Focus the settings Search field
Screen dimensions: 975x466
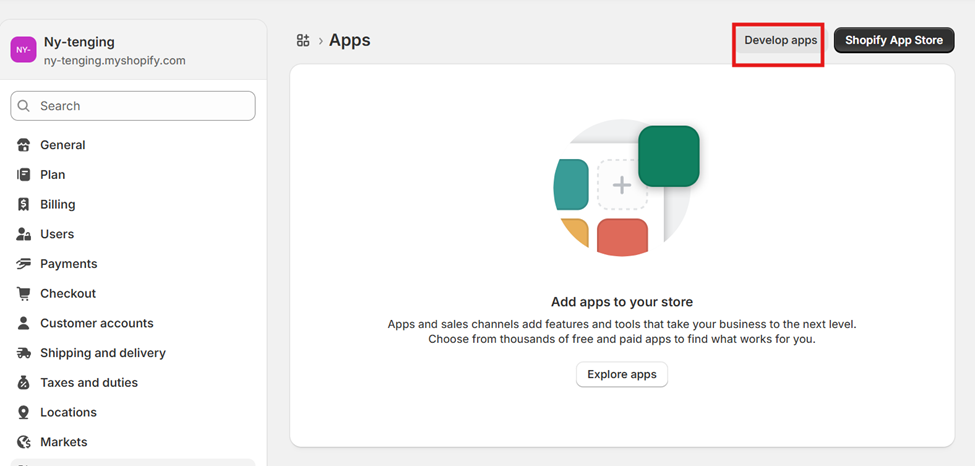point(133,106)
